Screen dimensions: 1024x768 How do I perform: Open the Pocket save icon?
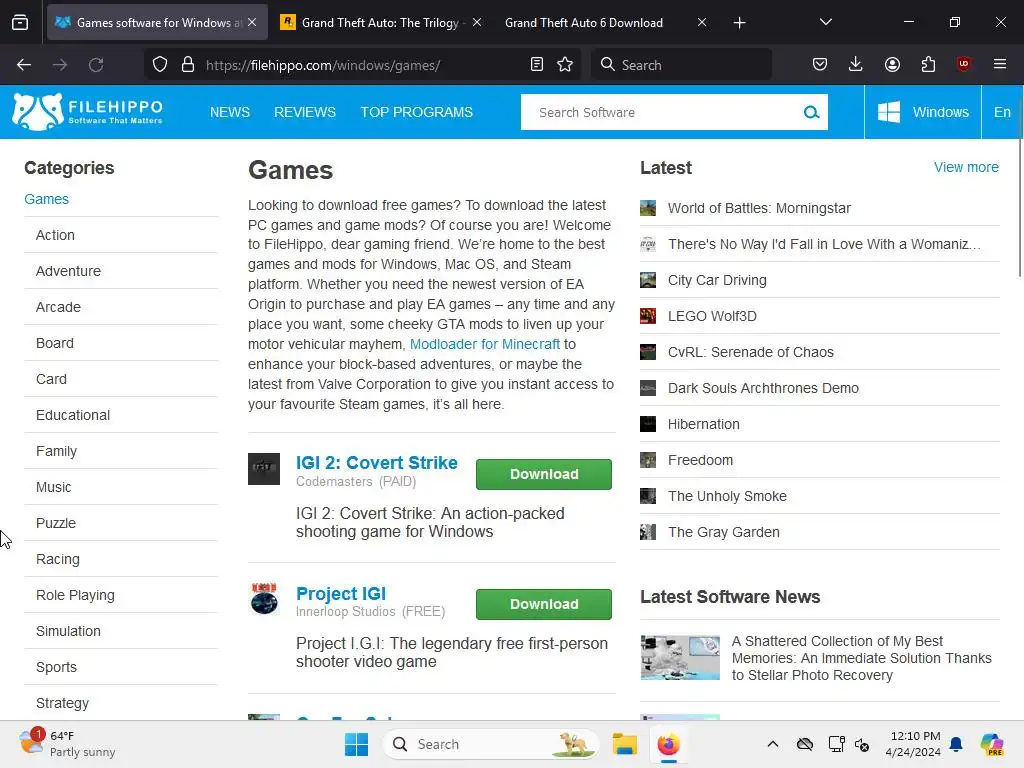click(x=820, y=65)
